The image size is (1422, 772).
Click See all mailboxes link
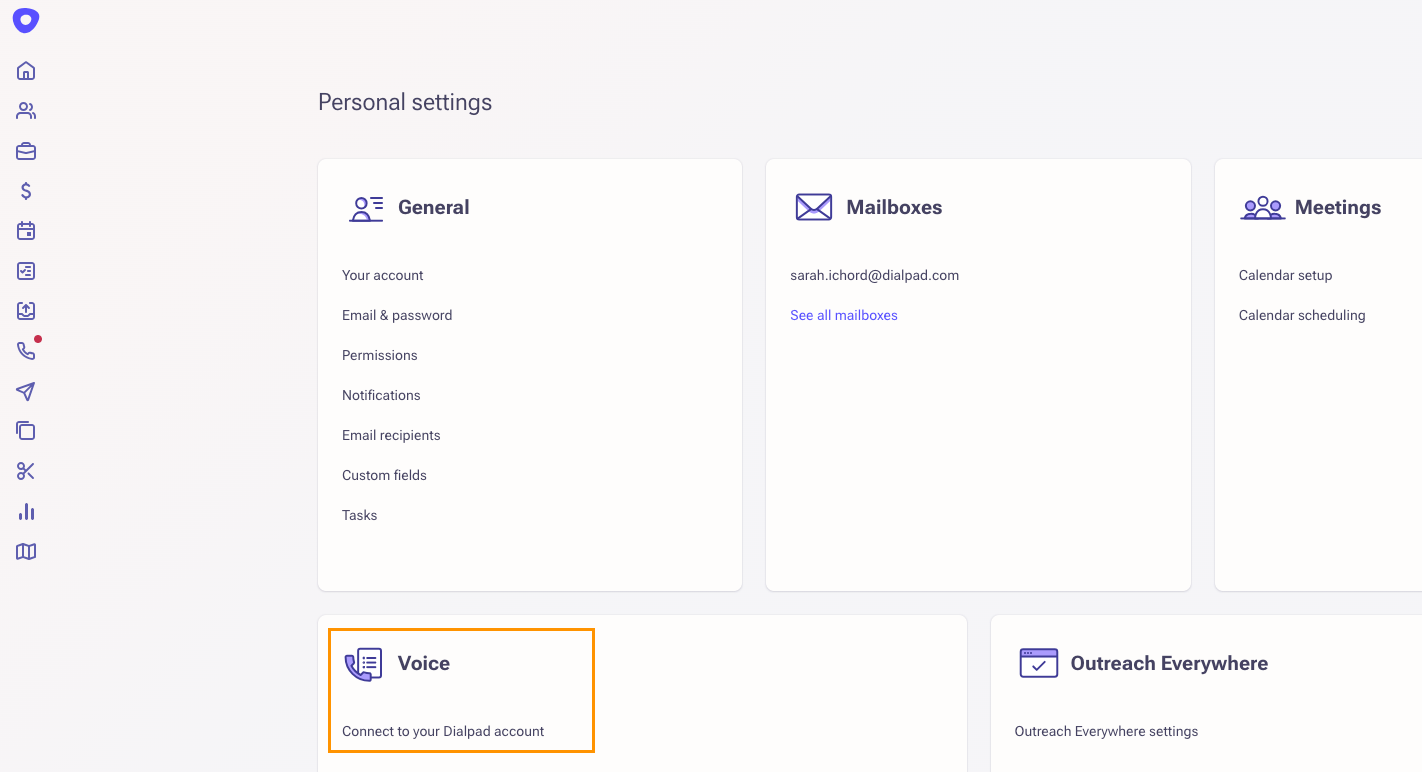[x=844, y=315]
